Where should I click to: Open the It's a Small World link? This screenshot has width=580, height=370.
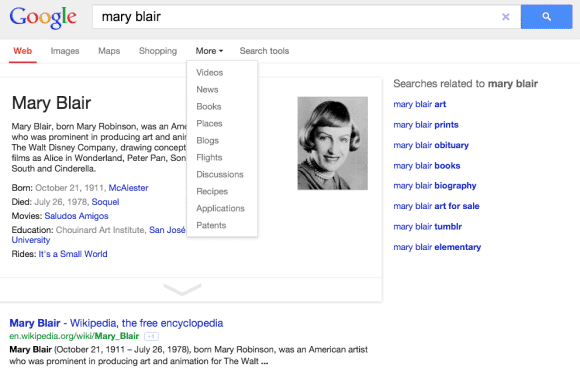(x=73, y=254)
